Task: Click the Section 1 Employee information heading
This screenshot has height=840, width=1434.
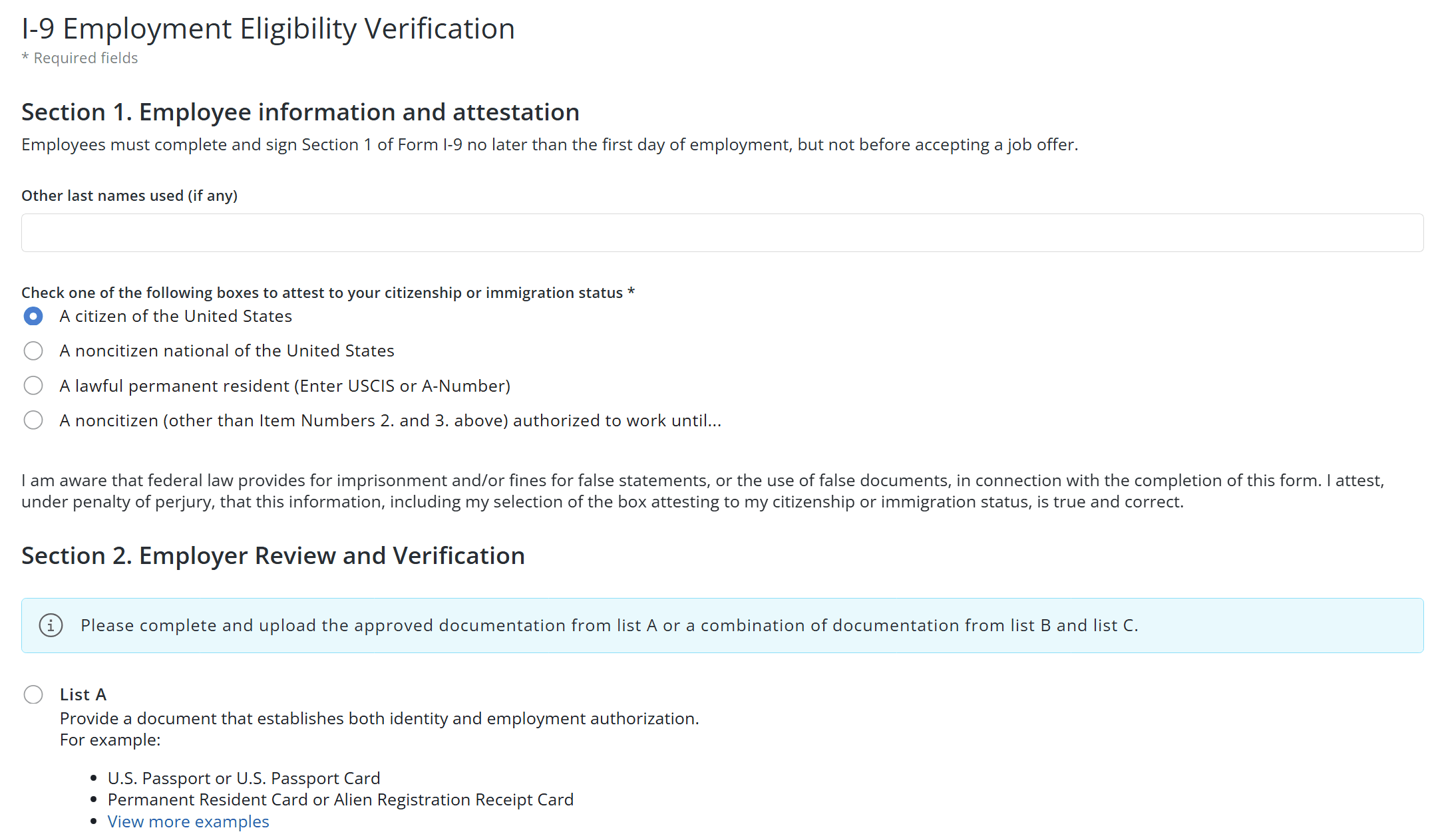Action: coord(300,112)
